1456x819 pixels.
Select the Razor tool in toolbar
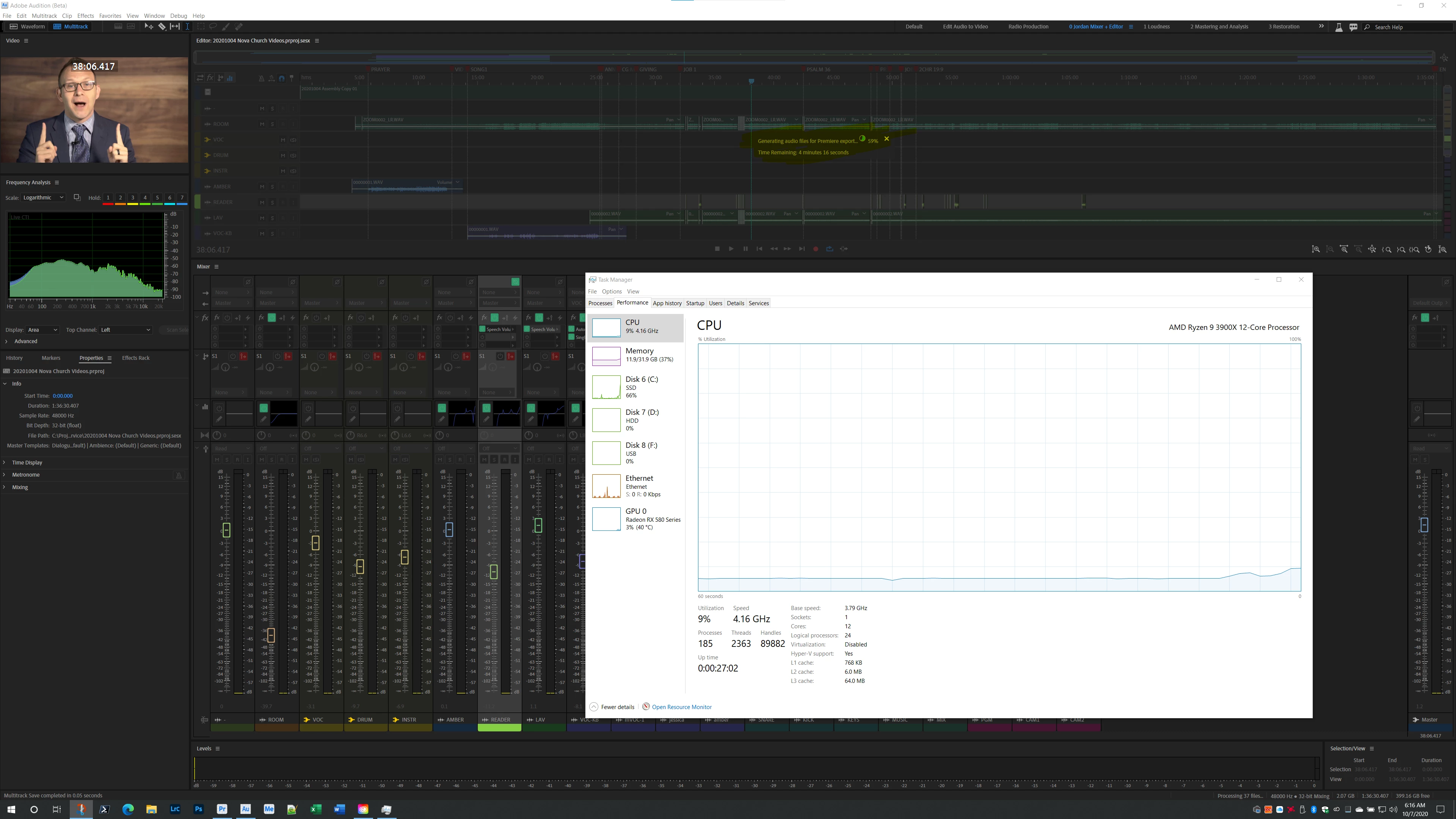click(x=162, y=27)
